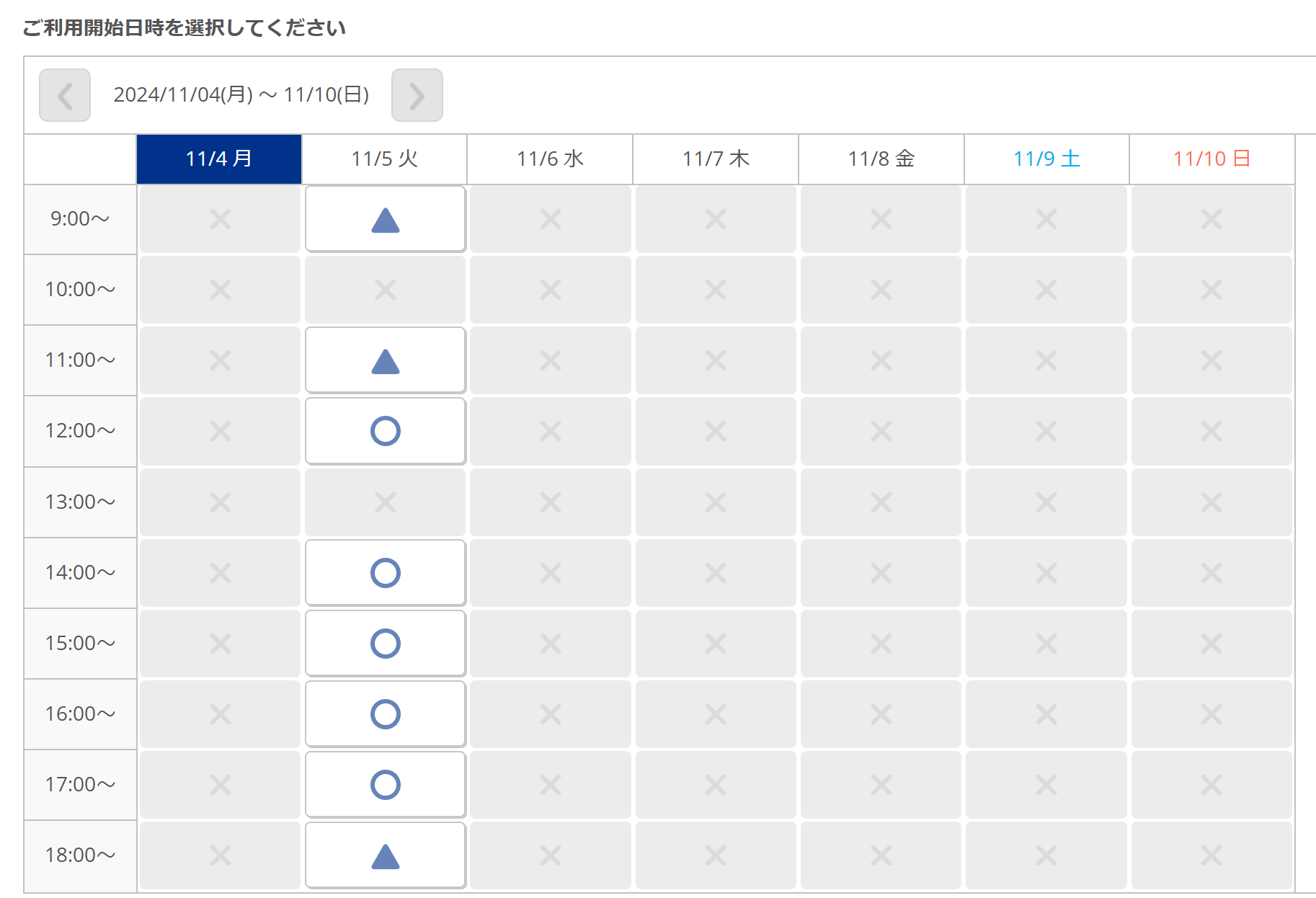Click the 17:00～ time row label
1316x898 pixels.
coord(80,785)
